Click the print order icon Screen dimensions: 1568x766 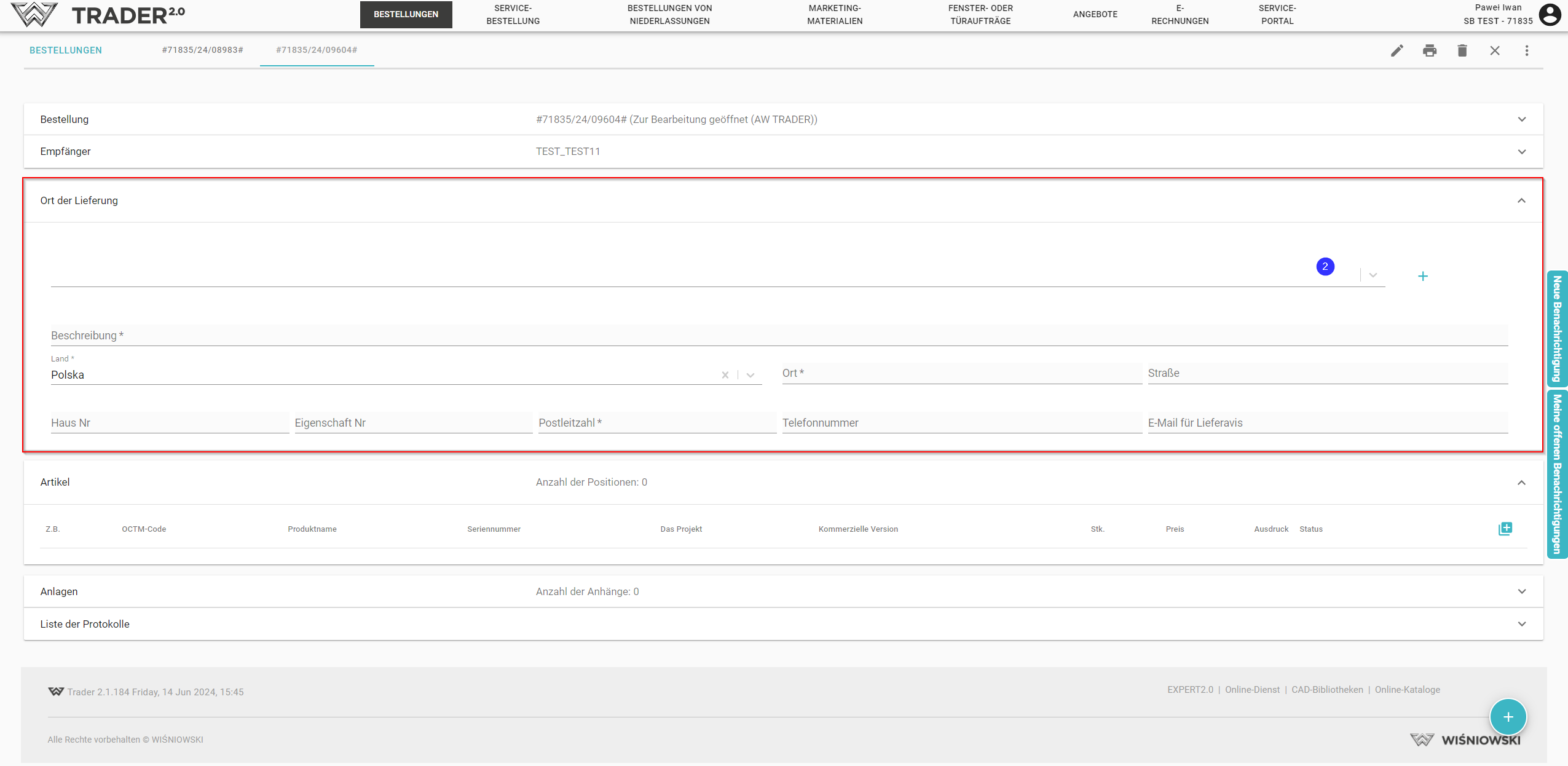[1429, 50]
